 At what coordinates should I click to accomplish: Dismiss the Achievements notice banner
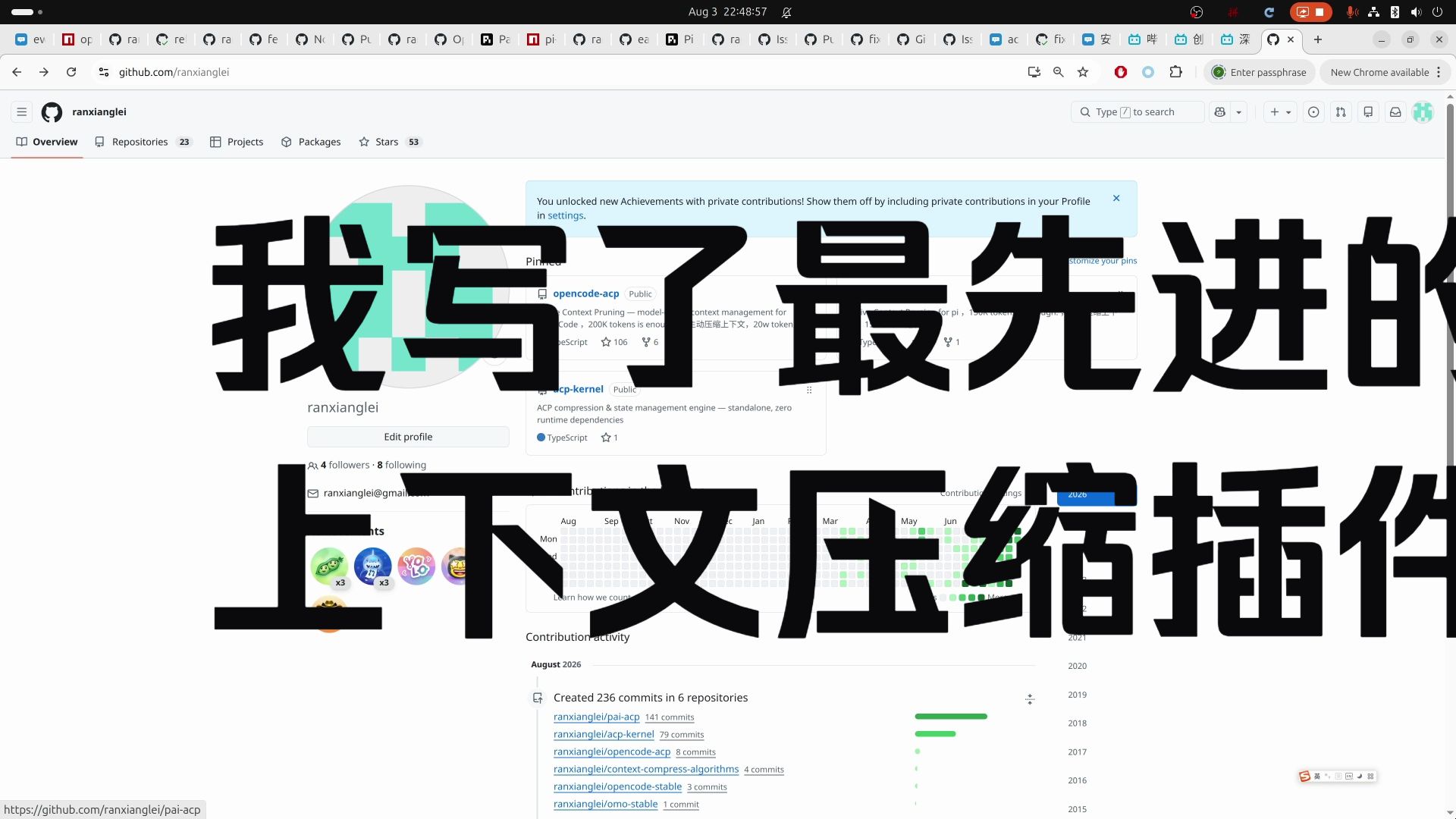[1116, 199]
